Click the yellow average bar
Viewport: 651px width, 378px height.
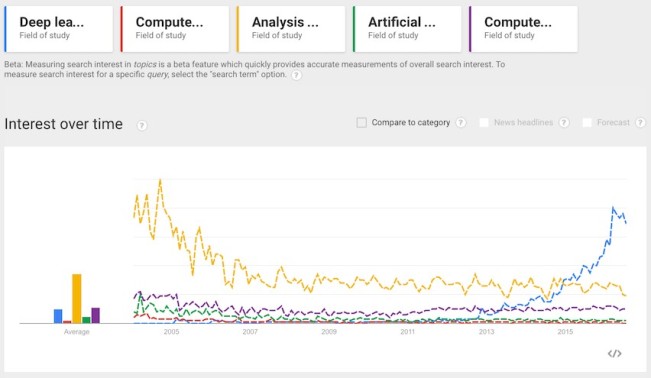77,298
